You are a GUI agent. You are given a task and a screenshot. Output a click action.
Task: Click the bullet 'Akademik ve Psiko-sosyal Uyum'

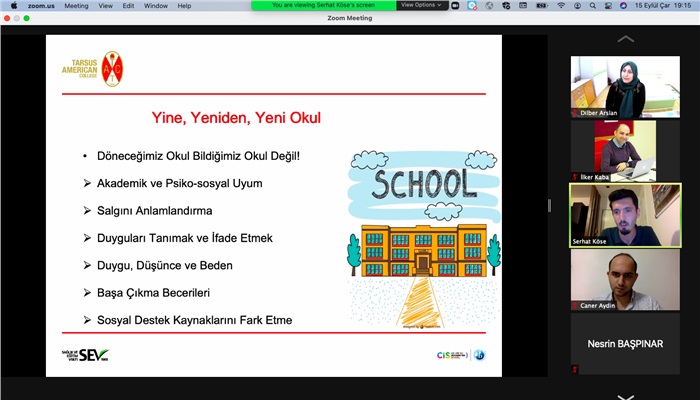(179, 183)
